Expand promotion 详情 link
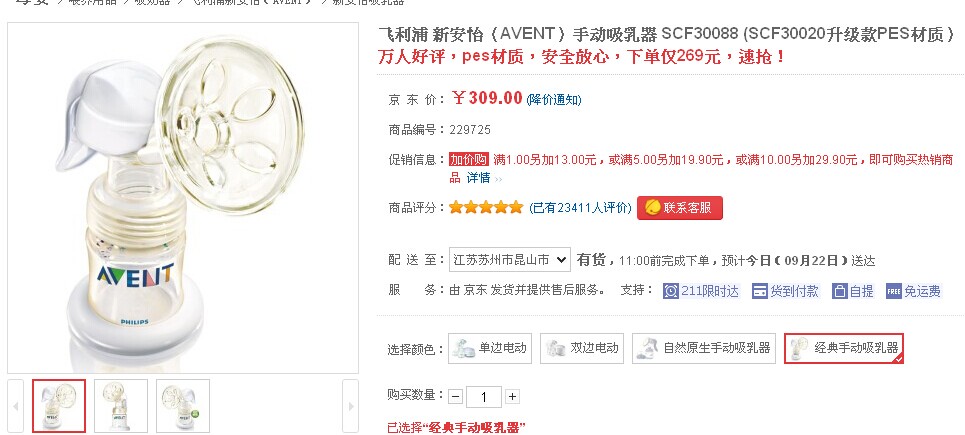Viewport: 965px width, 435px height. pos(478,178)
